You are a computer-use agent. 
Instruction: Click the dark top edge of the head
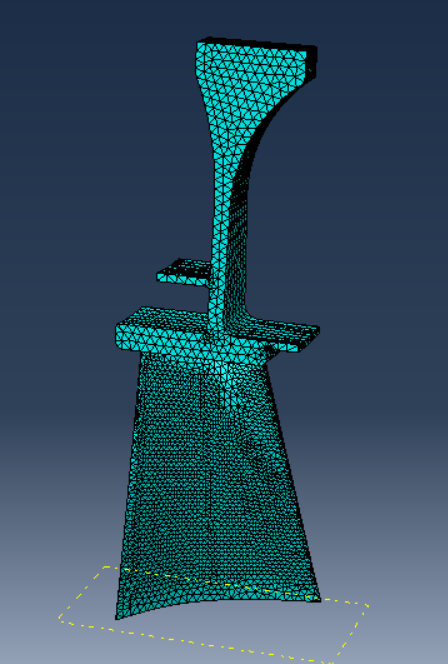pyautogui.click(x=256, y=42)
